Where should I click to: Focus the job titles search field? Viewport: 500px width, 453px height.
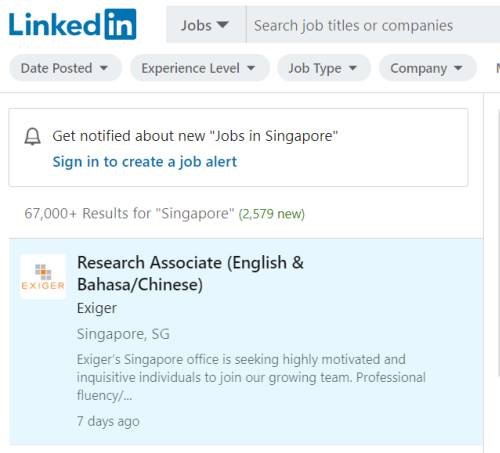[x=373, y=25]
